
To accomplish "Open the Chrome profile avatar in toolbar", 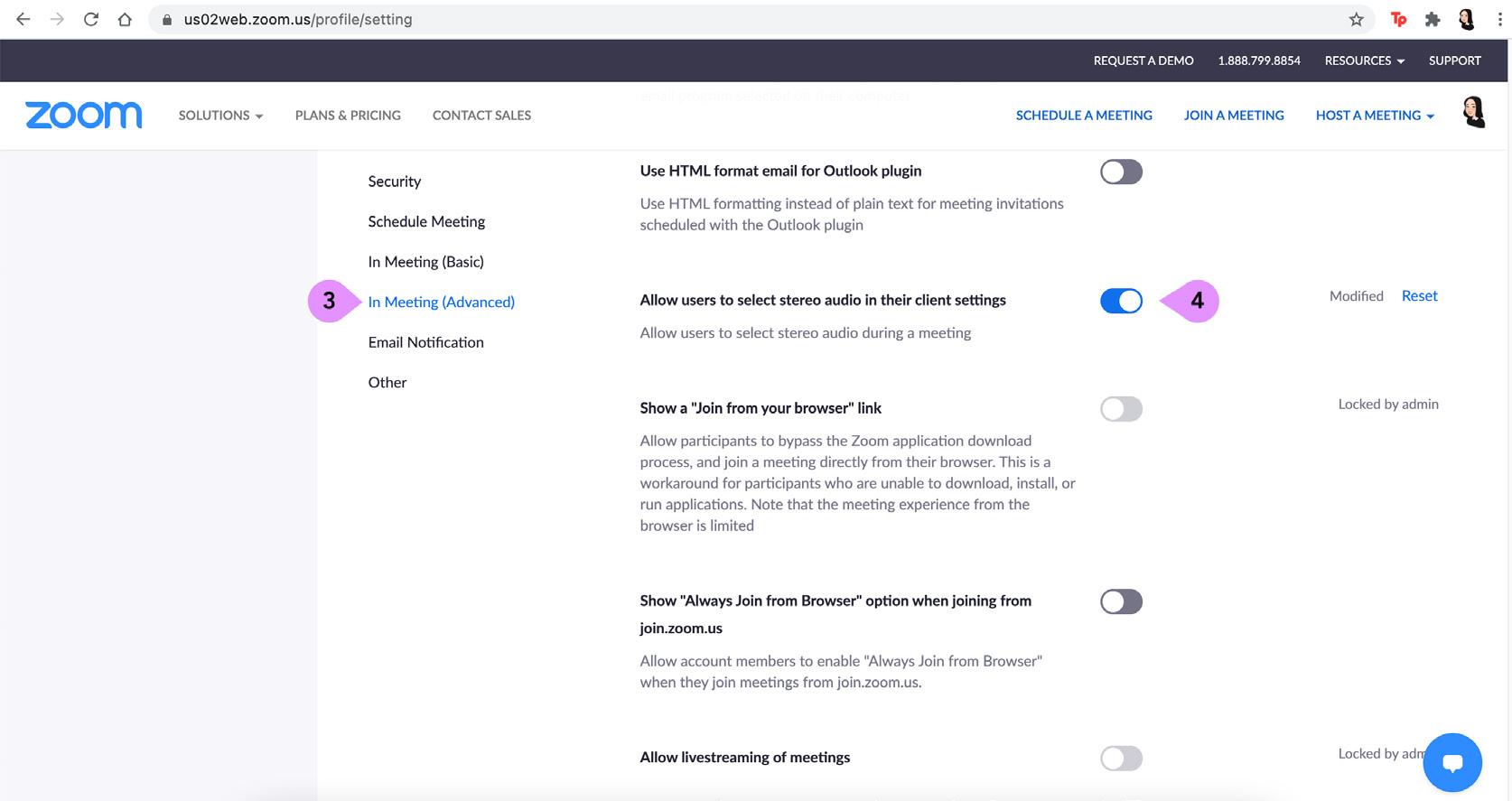I will pos(1466,19).
